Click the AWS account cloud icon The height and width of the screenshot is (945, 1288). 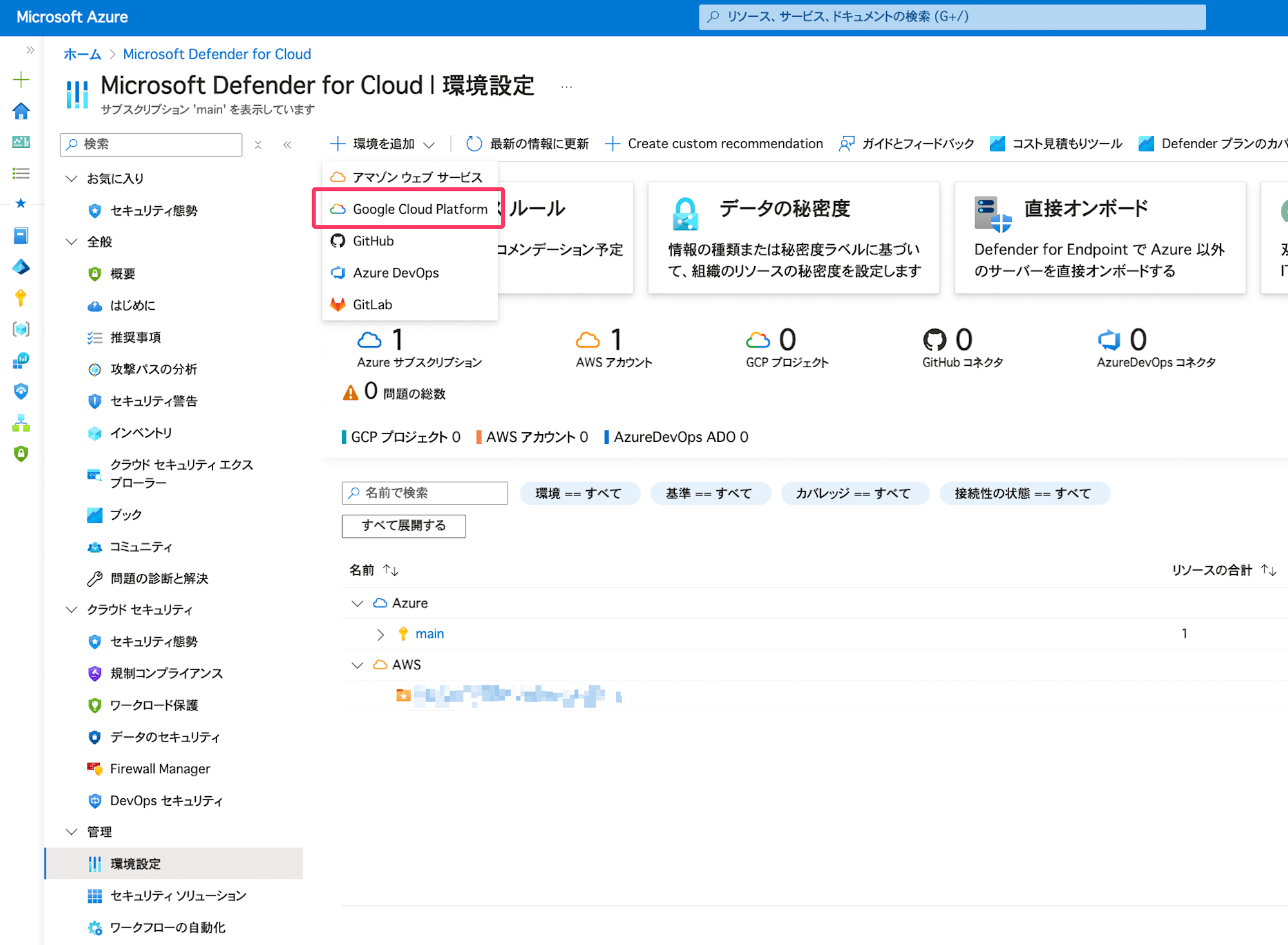[587, 339]
